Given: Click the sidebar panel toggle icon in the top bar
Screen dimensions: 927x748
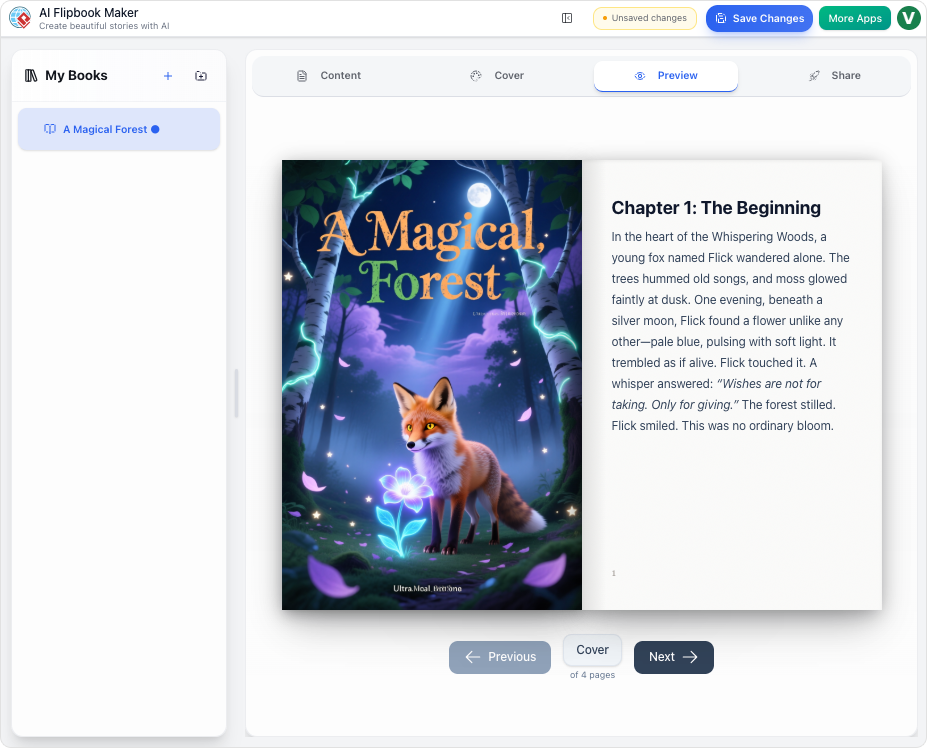Looking at the screenshot, I should (567, 18).
